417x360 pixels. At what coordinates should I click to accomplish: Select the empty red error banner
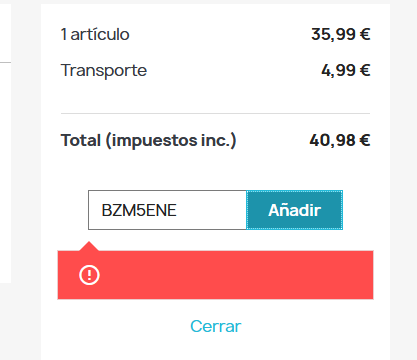(x=215, y=275)
